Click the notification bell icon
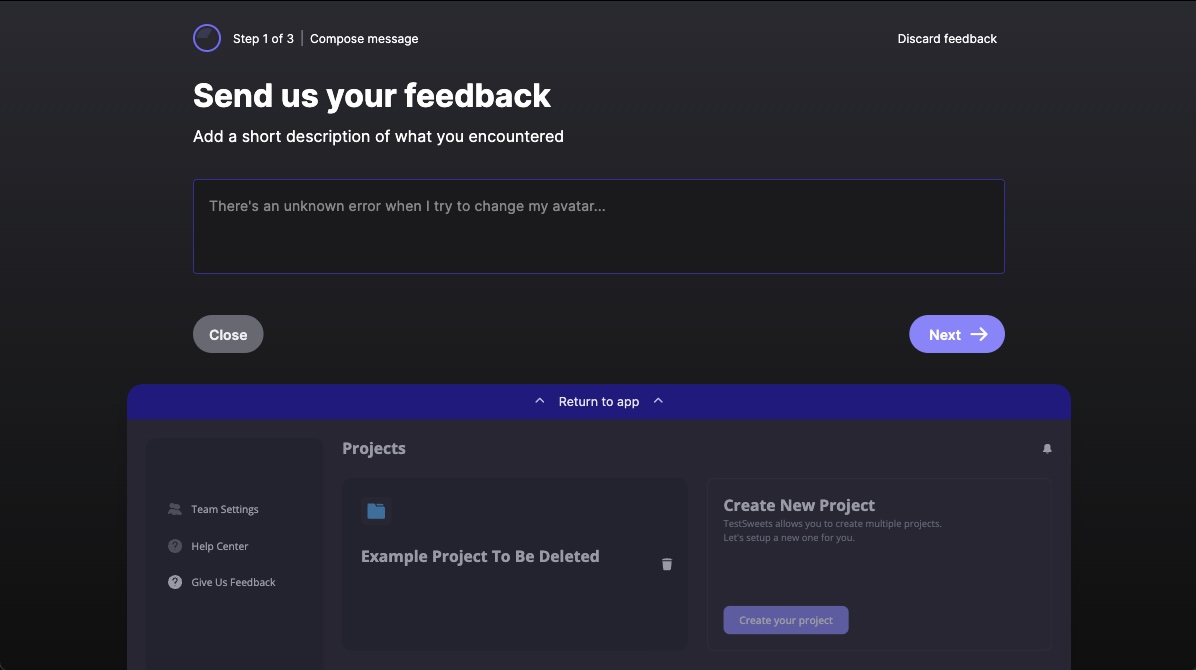 tap(1047, 449)
